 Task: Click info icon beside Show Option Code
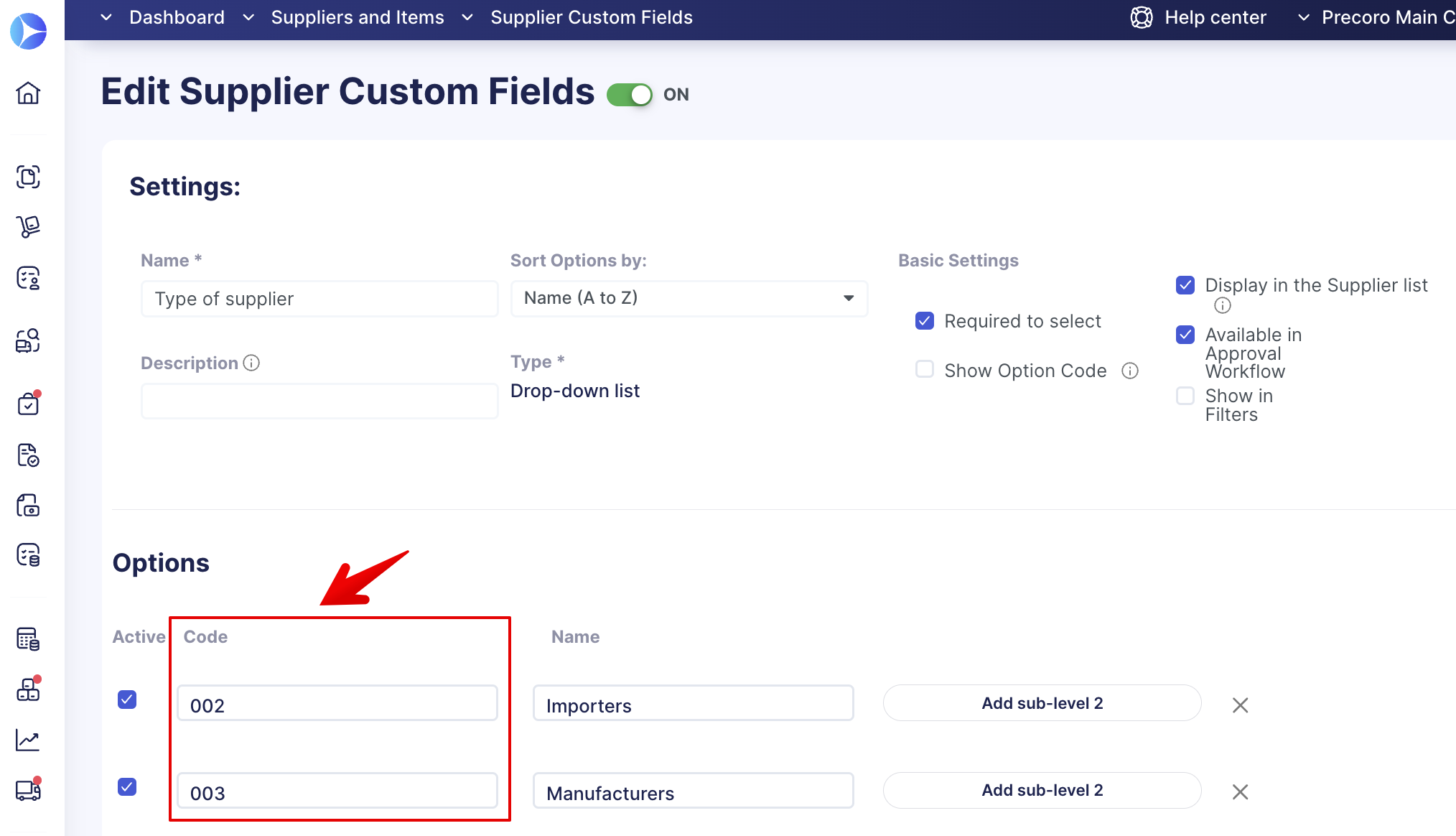click(1130, 371)
